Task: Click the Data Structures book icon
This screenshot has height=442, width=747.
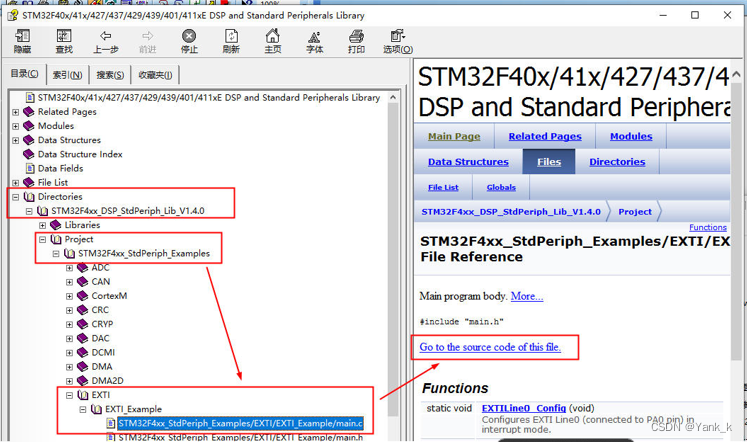Action: (29, 140)
